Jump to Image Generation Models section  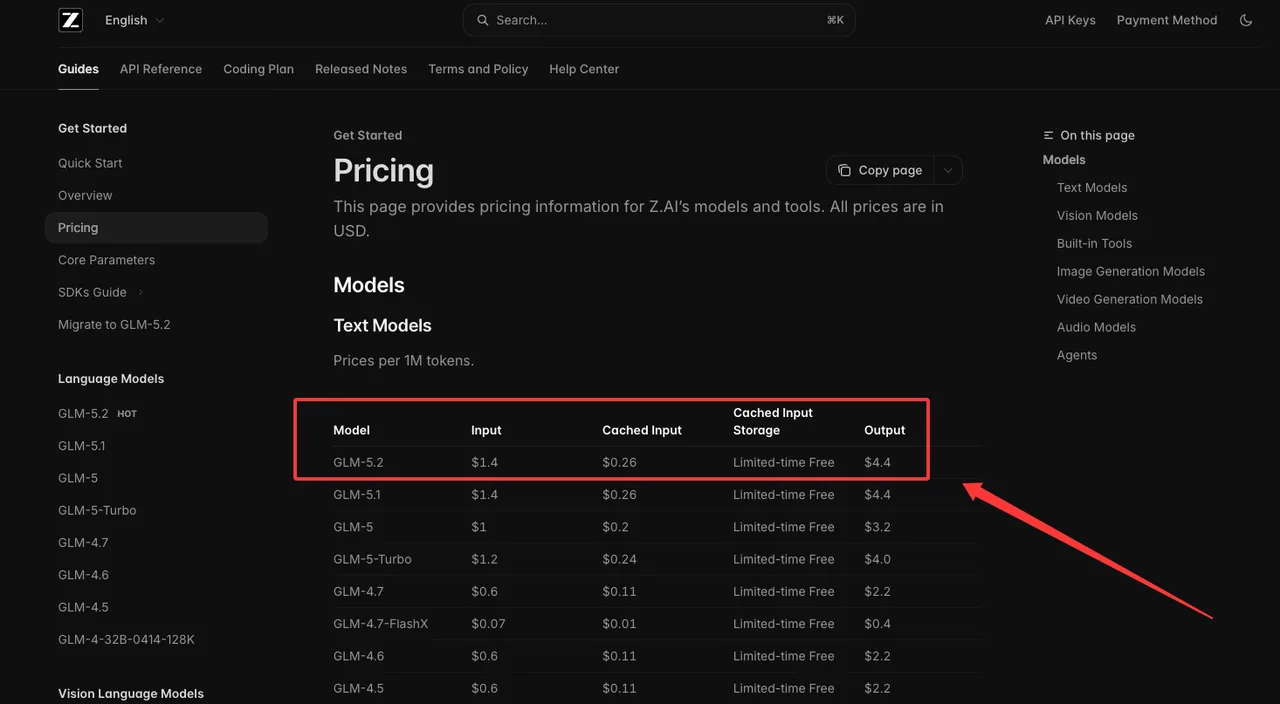(x=1131, y=271)
